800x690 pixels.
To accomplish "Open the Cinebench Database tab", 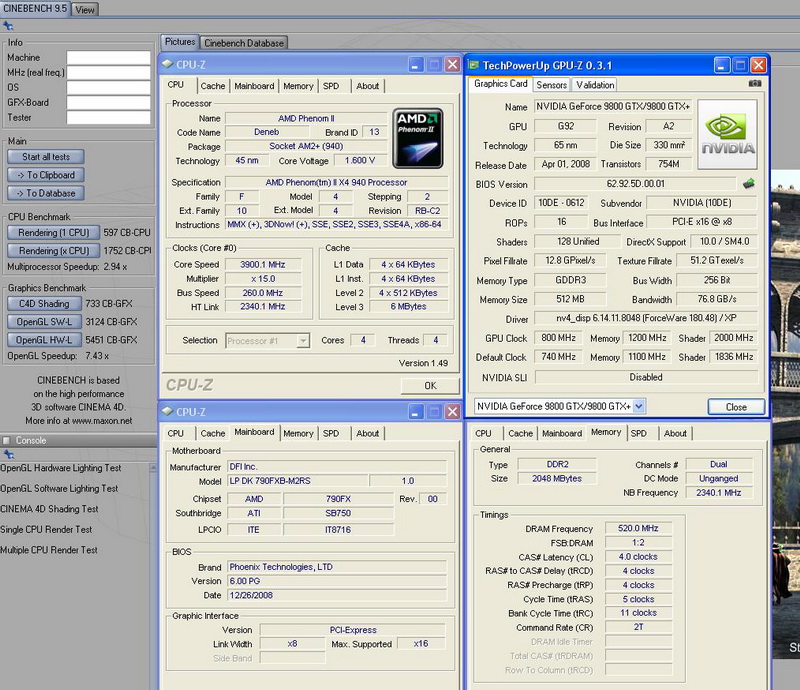I will click(x=244, y=42).
